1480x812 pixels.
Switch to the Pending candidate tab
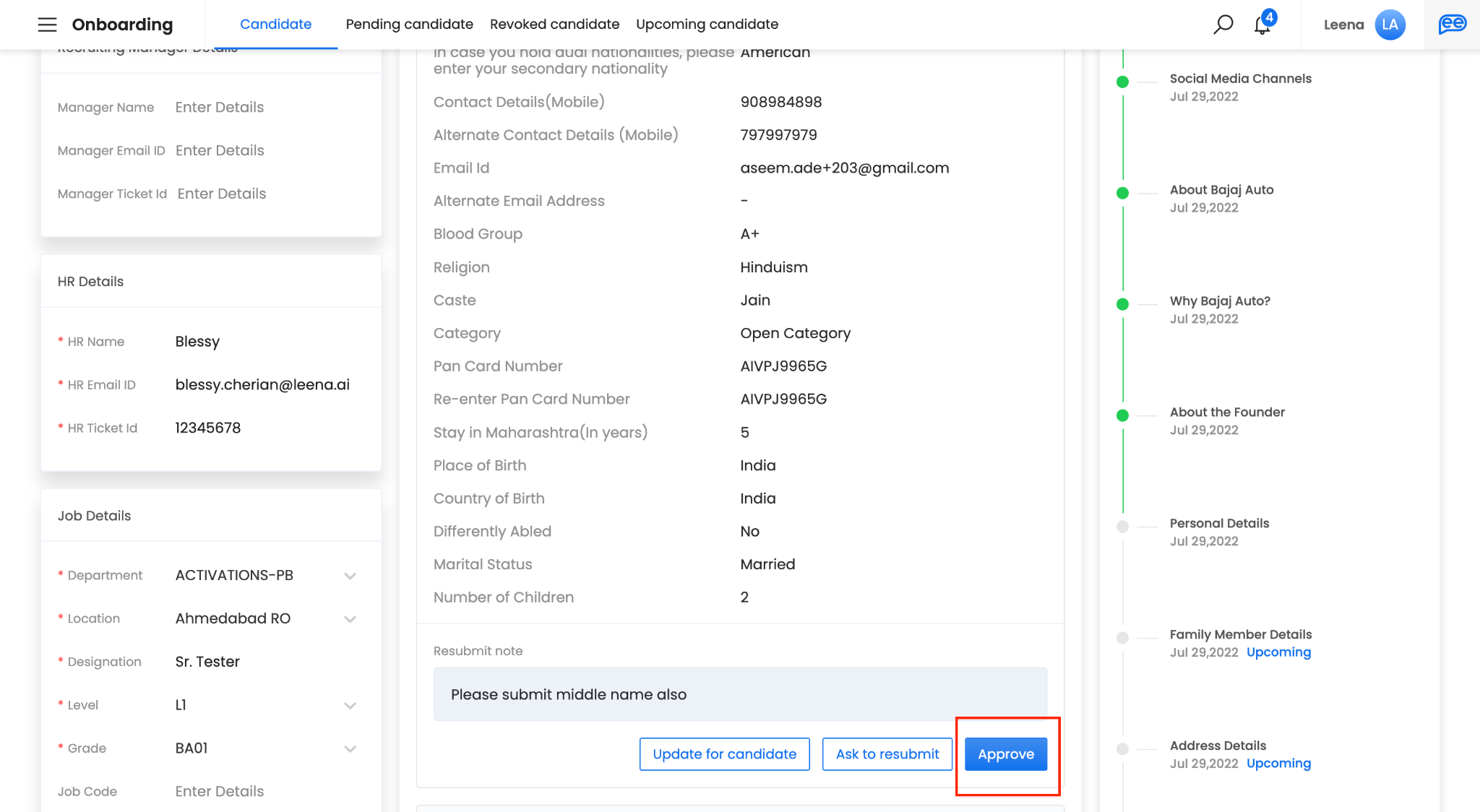pos(409,25)
